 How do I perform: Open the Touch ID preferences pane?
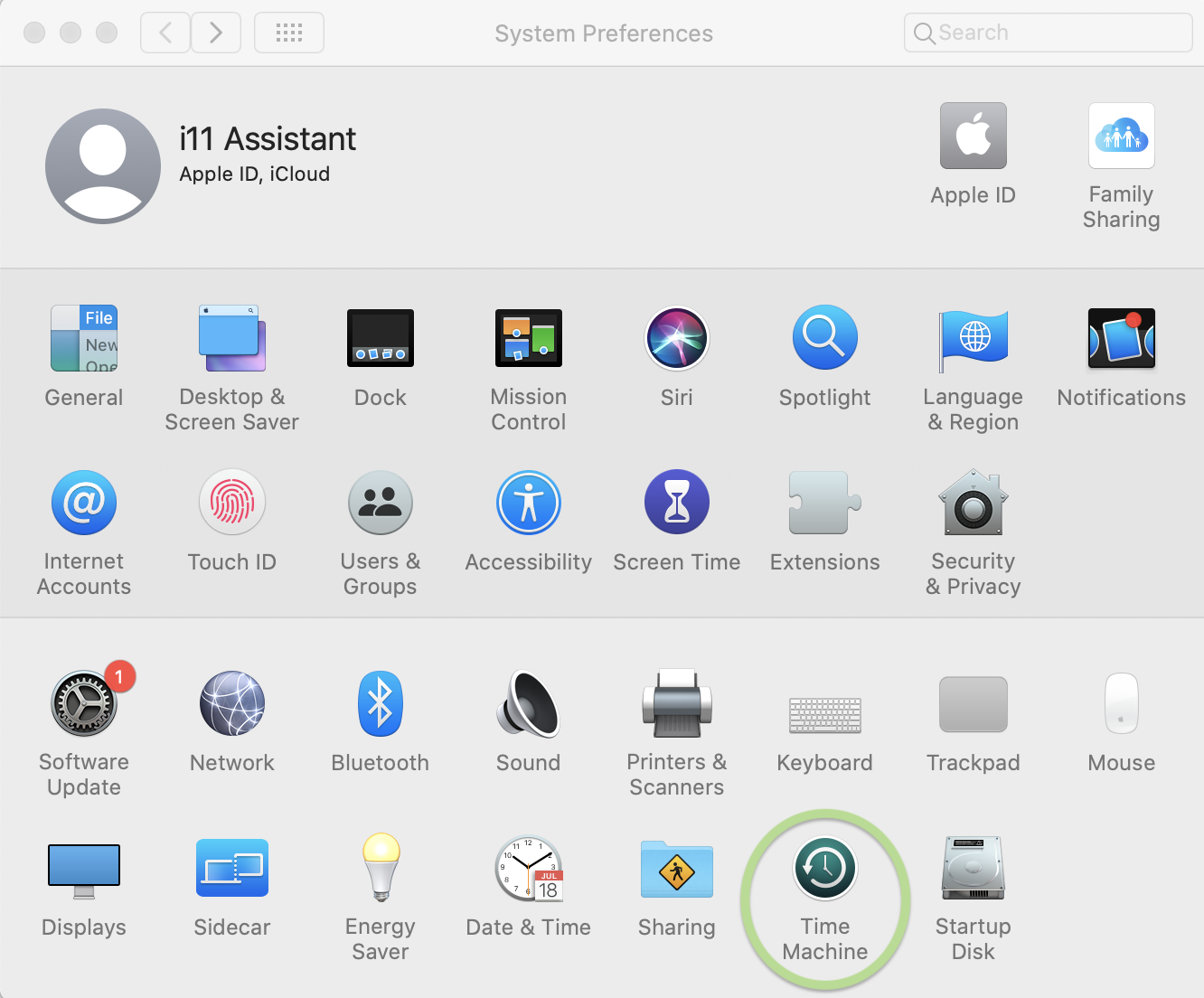232,503
